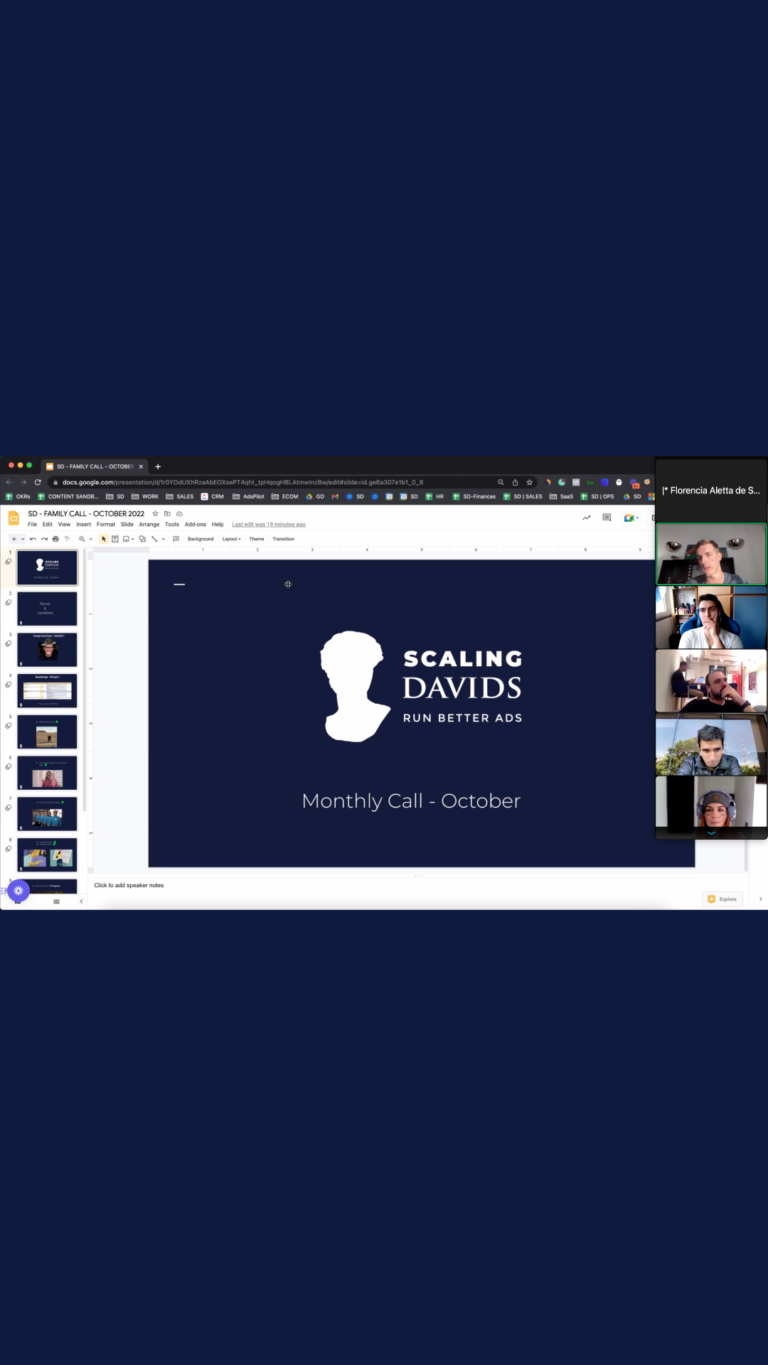
Task: Open the comment history icon
Action: [x=606, y=518]
